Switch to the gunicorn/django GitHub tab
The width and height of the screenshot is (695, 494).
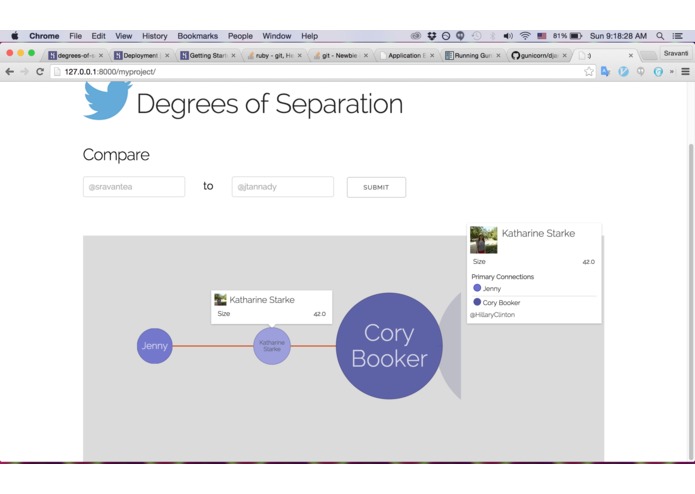[539, 55]
